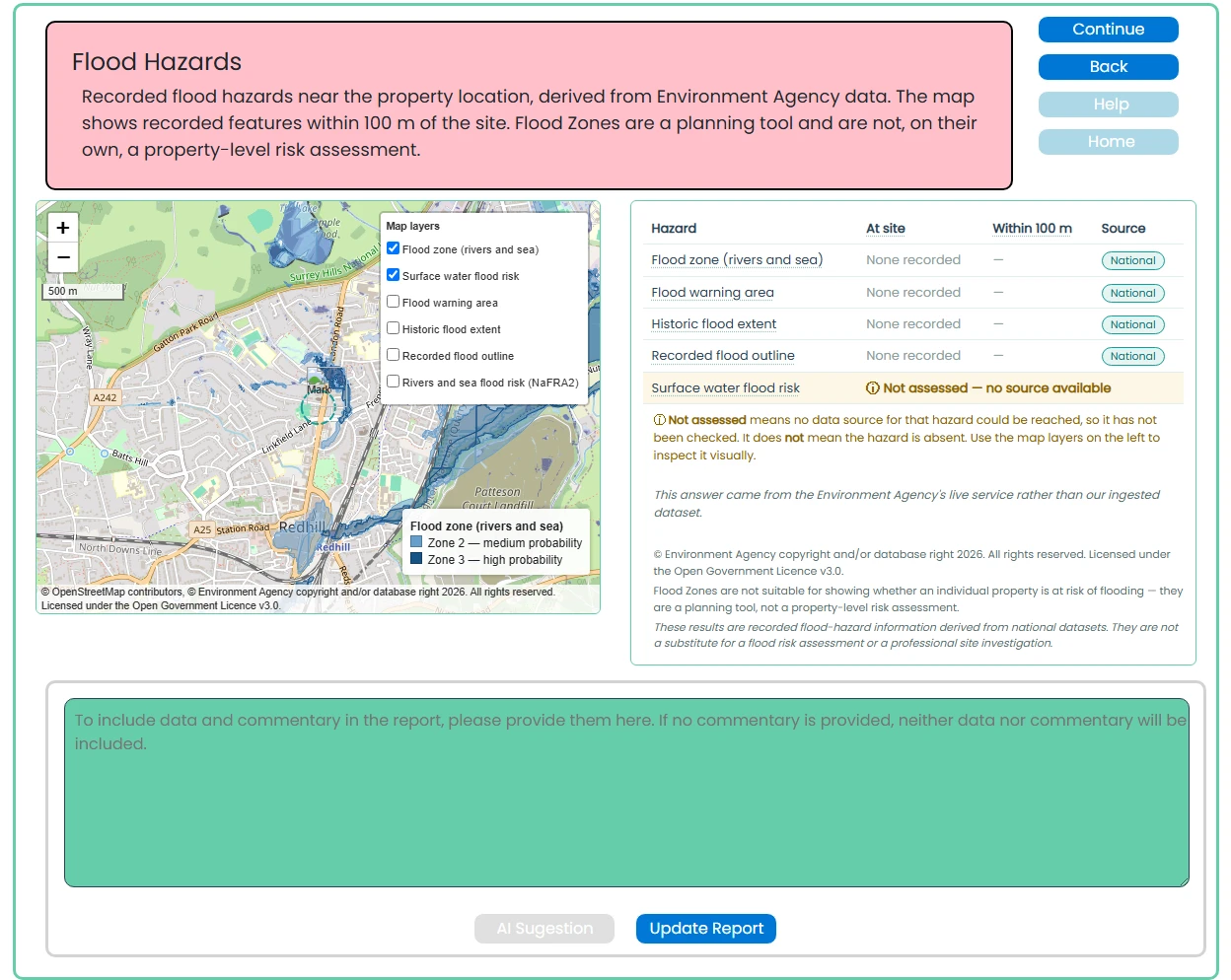The height and width of the screenshot is (980, 1231).
Task: Click the info icon in the Not assessed explanation
Action: [660, 420]
